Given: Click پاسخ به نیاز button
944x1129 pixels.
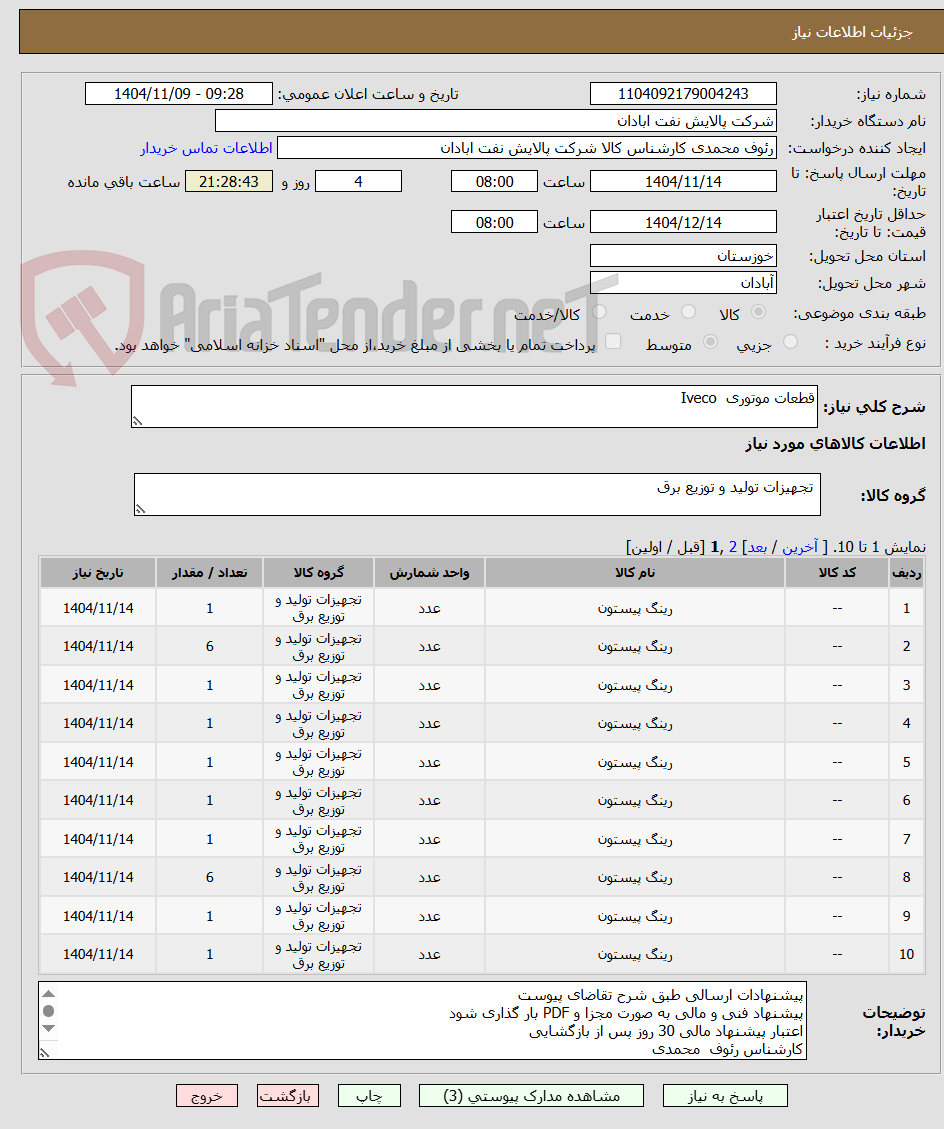Looking at the screenshot, I should coord(725,1096).
